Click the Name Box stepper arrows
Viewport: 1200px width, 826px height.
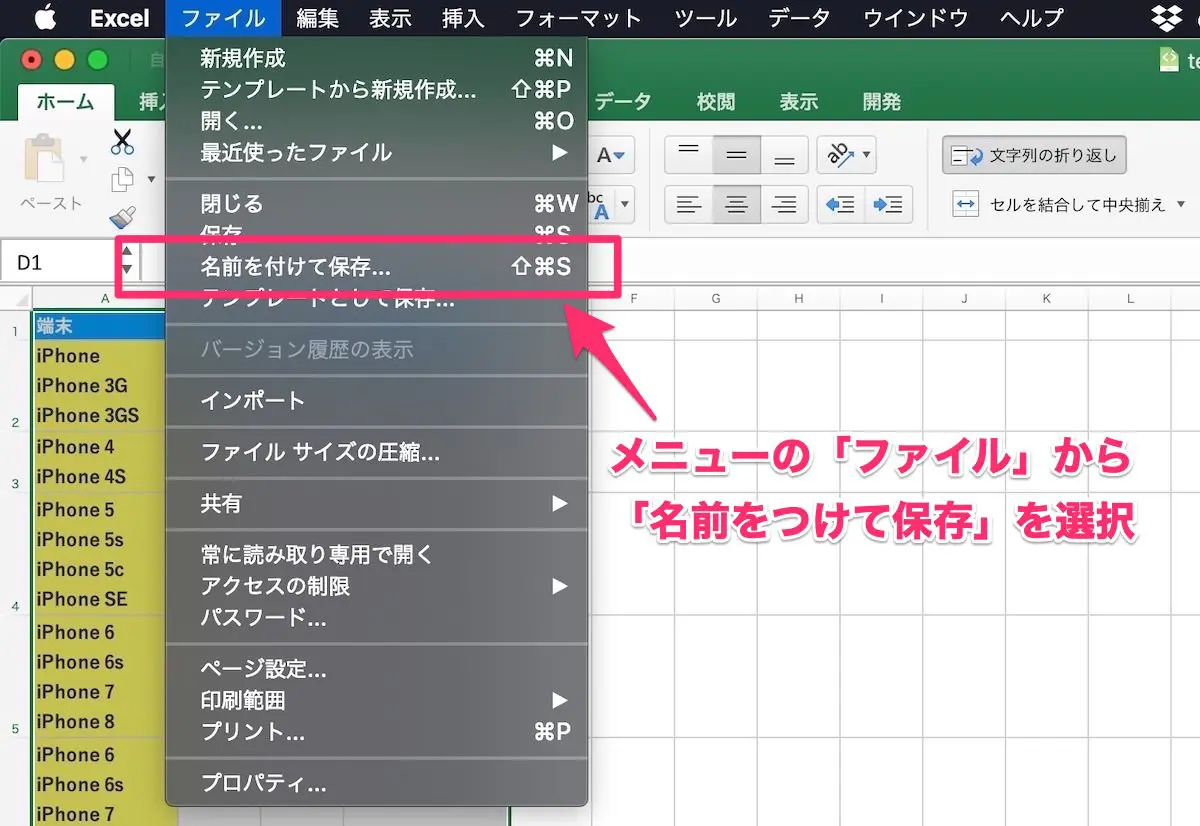coord(127,262)
